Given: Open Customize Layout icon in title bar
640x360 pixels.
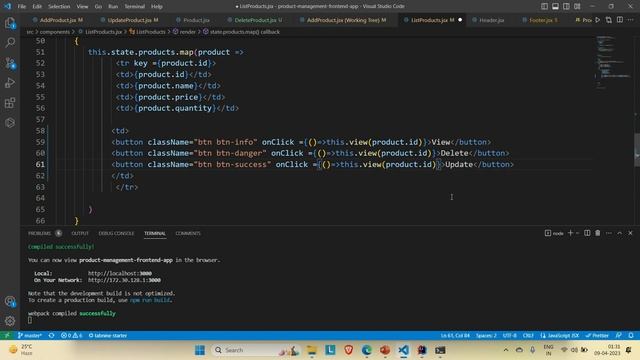Looking at the screenshot, I should point(578,6).
